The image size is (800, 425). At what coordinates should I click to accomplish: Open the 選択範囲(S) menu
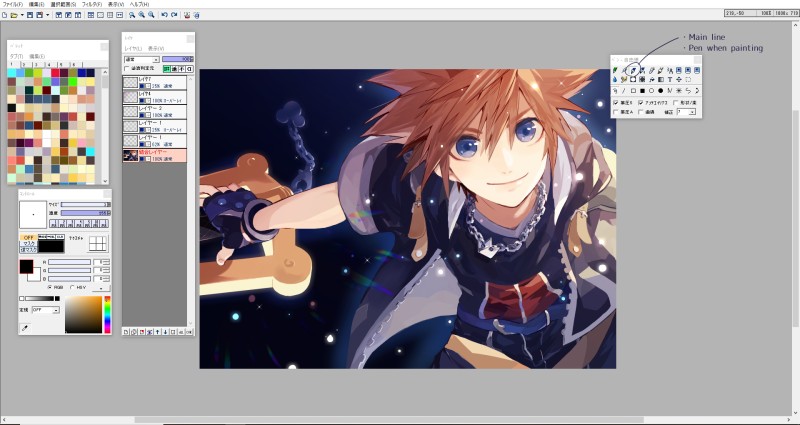tap(63, 4)
